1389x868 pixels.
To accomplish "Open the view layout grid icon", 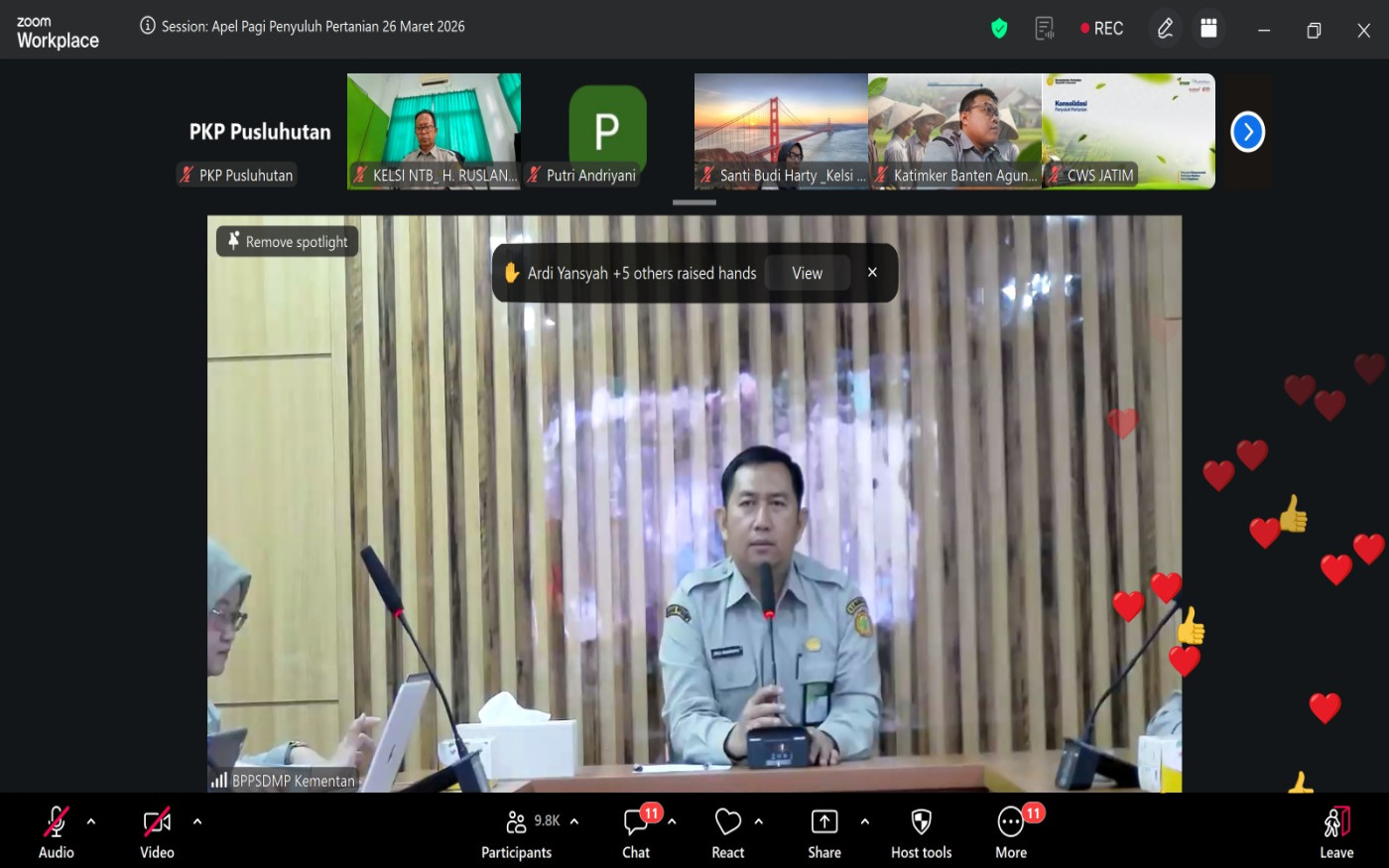I will tap(1208, 29).
